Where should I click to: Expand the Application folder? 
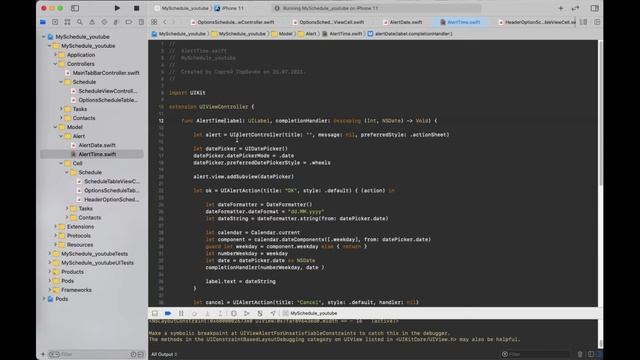pyautogui.click(x=56, y=55)
